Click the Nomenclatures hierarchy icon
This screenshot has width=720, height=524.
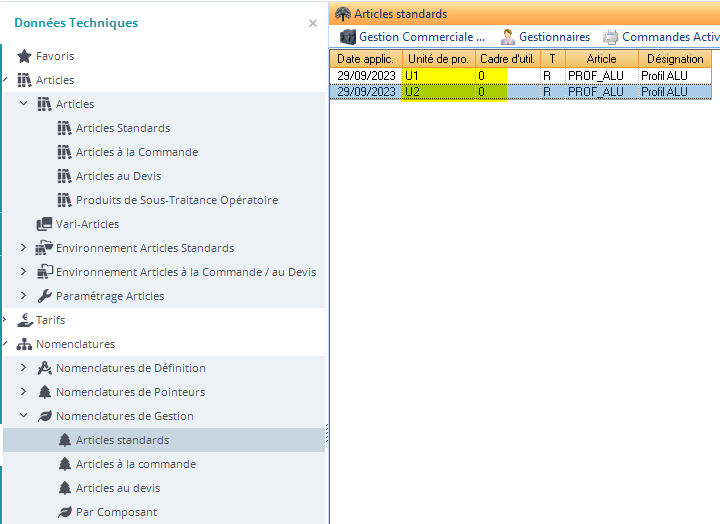[x=25, y=344]
